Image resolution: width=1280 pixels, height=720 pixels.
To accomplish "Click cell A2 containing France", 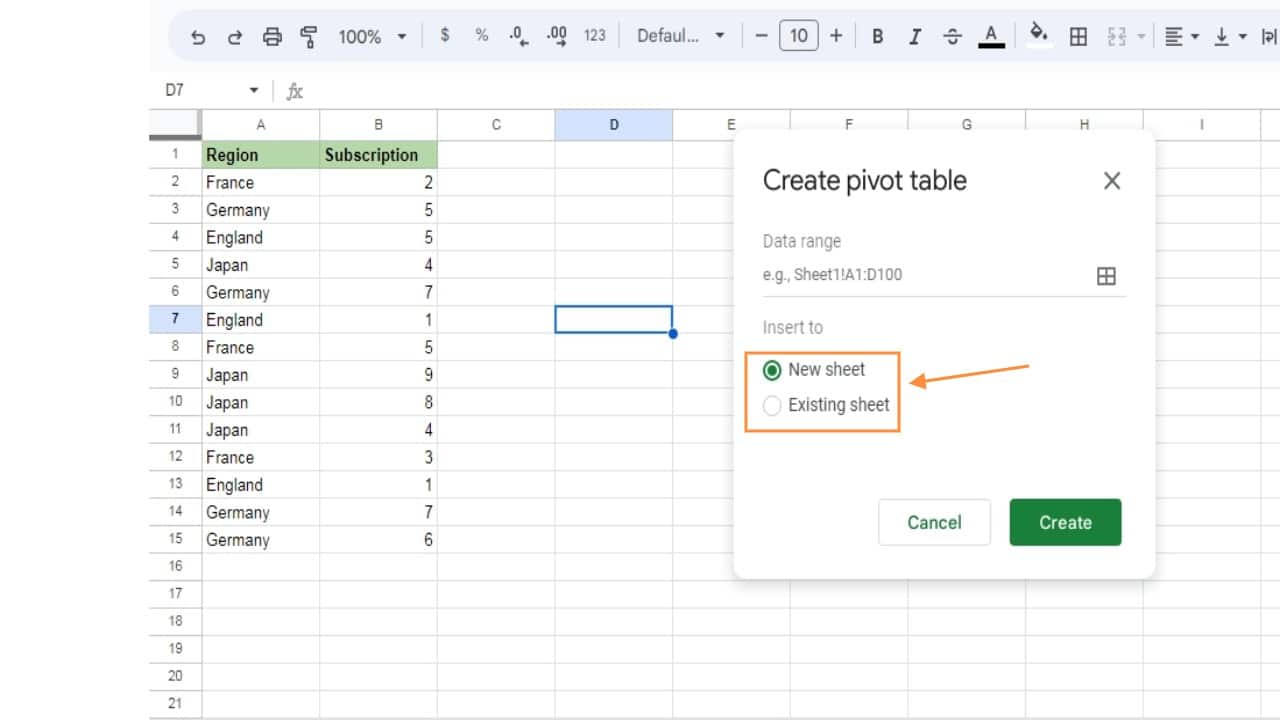I will (261, 182).
